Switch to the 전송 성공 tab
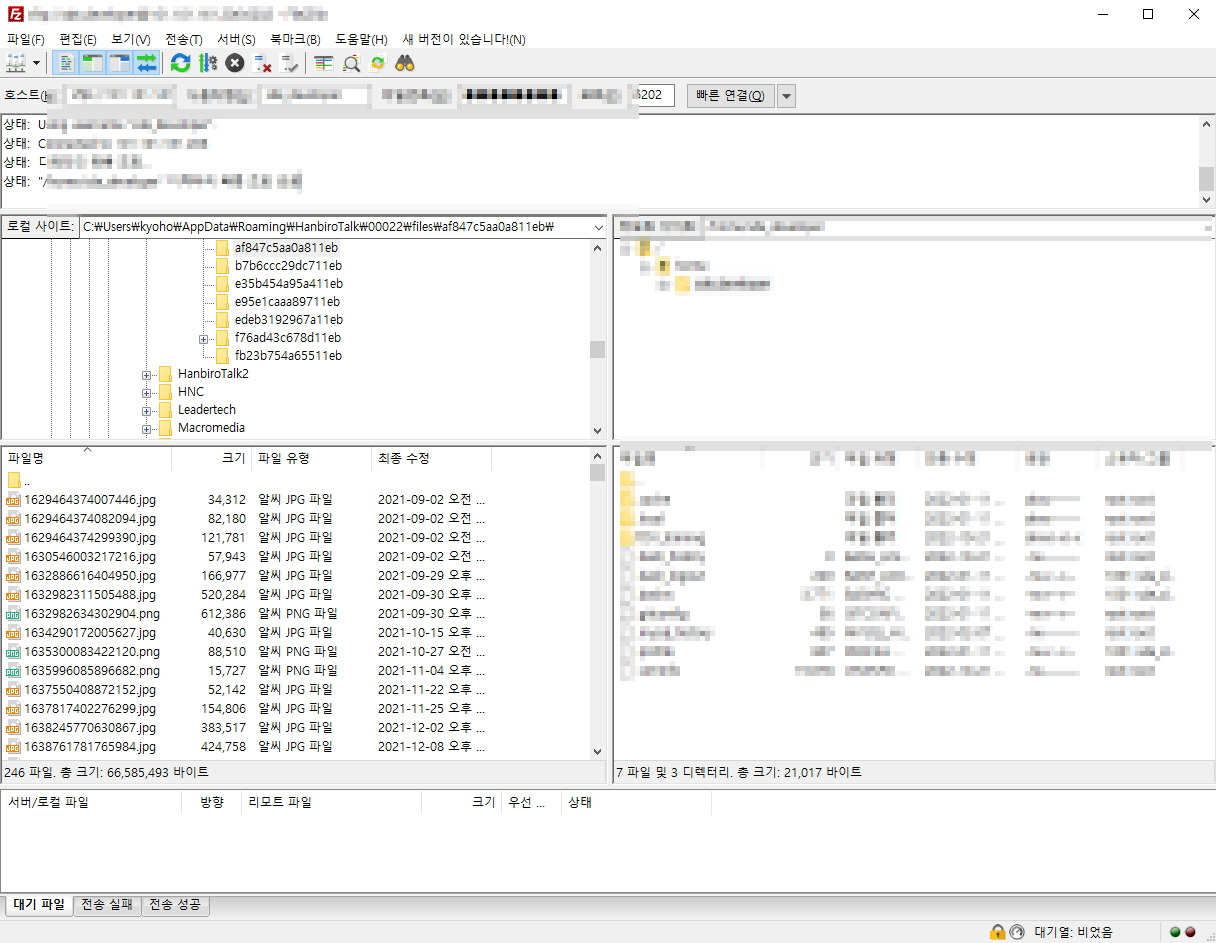This screenshot has height=943, width=1216. pos(174,905)
